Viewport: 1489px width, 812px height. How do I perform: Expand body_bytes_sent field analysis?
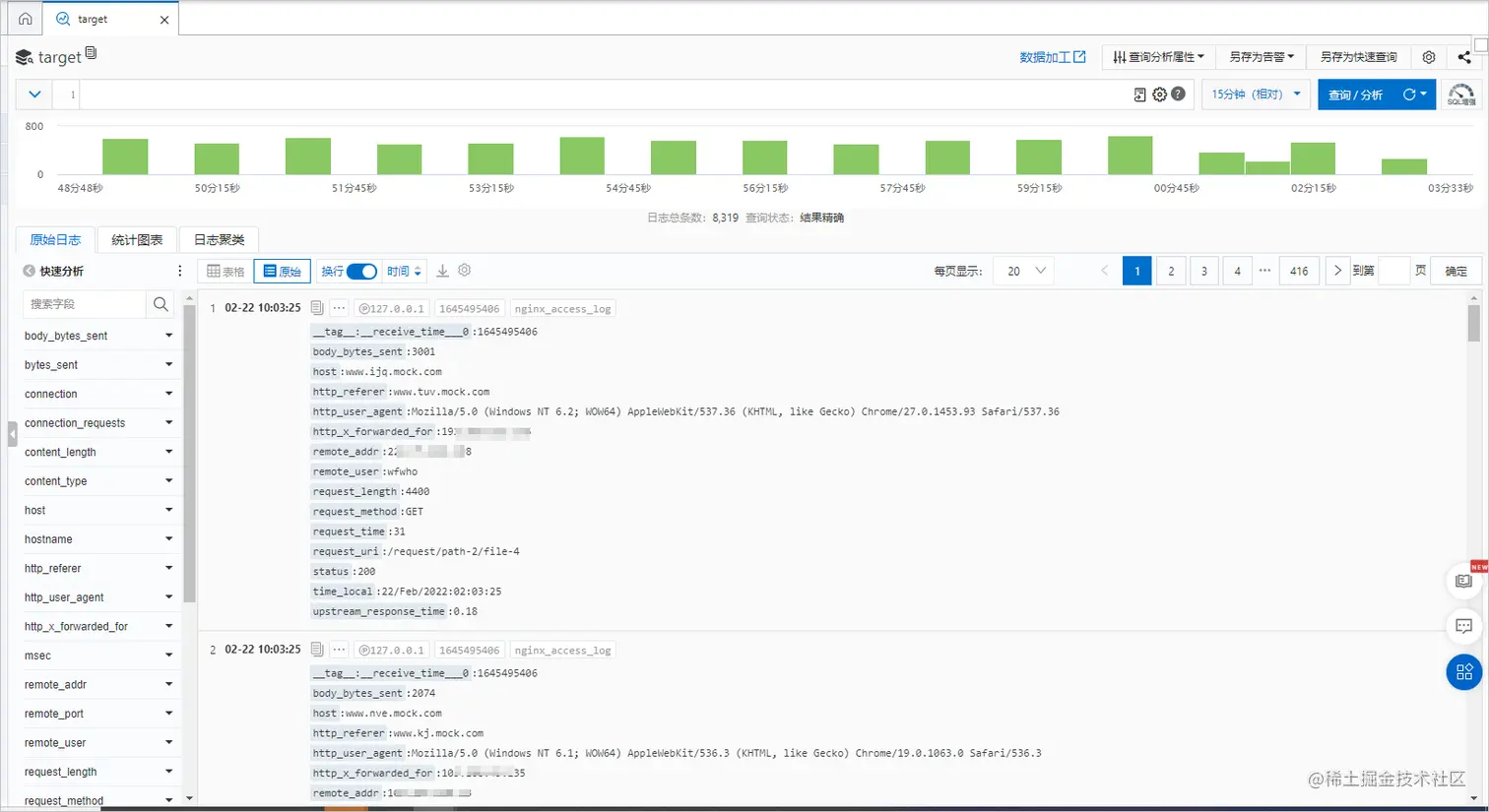pos(168,336)
